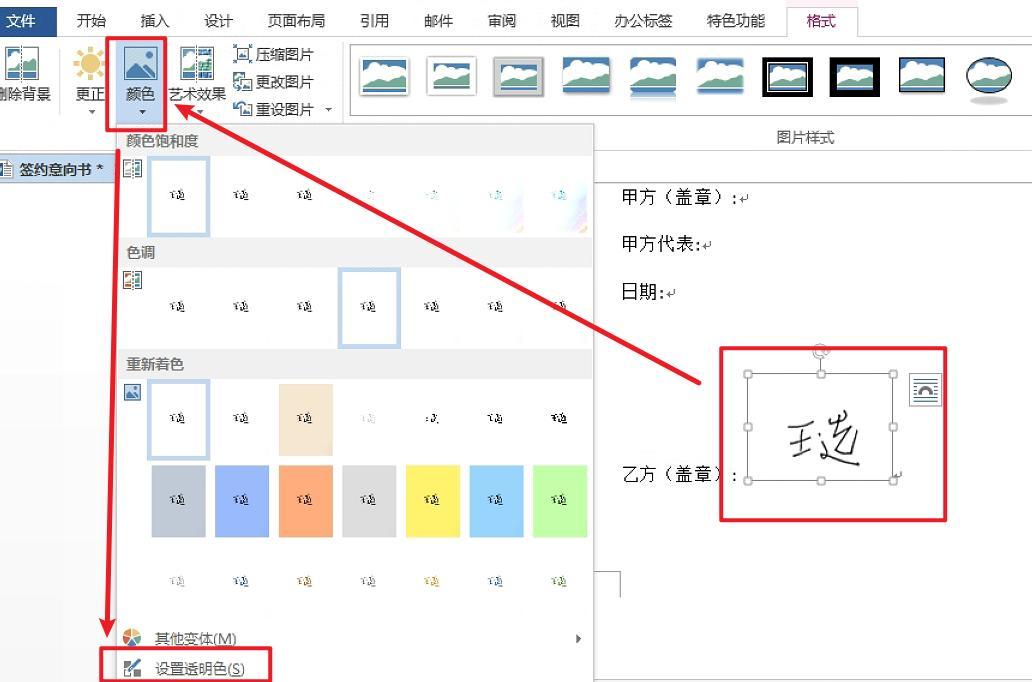Open the layout options icon beside signature
This screenshot has height=682, width=1032.
(925, 390)
